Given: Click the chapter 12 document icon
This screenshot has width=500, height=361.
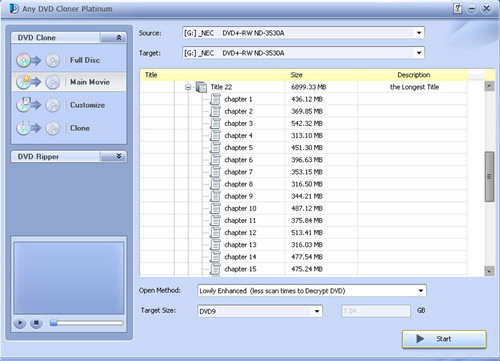Looking at the screenshot, I should click(x=215, y=233).
